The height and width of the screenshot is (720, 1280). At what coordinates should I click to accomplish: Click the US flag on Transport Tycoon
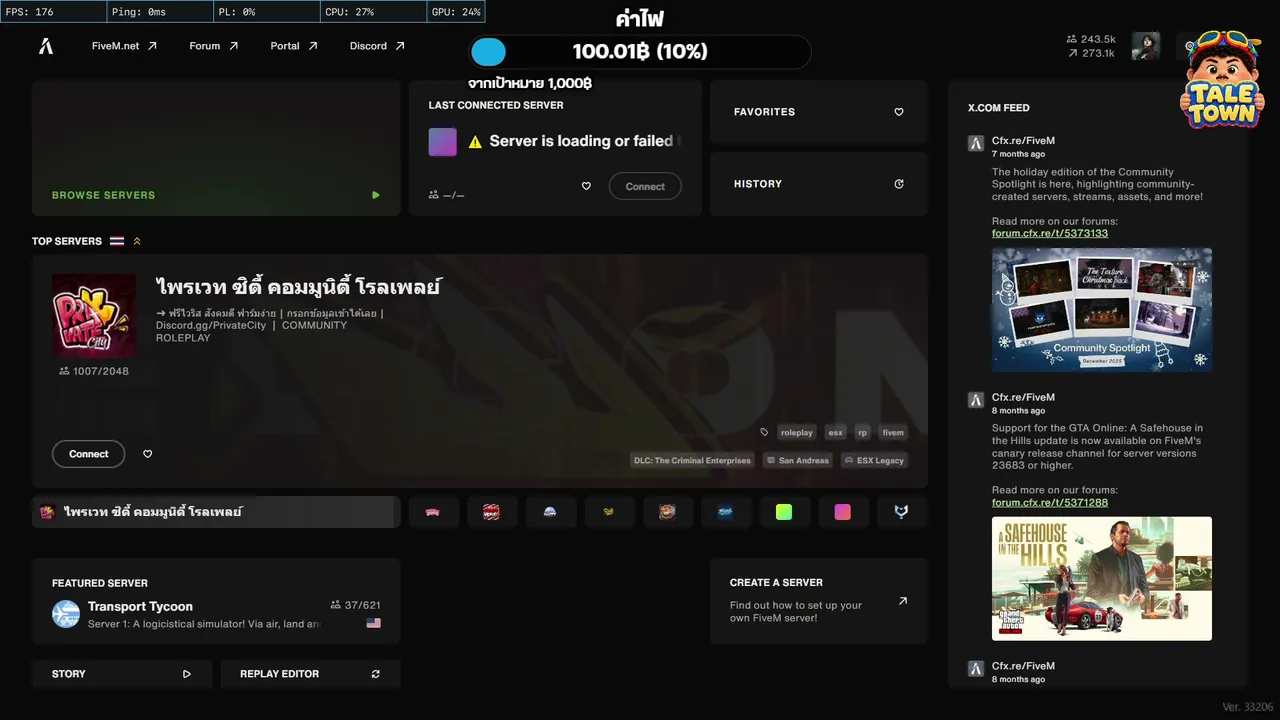(x=374, y=623)
